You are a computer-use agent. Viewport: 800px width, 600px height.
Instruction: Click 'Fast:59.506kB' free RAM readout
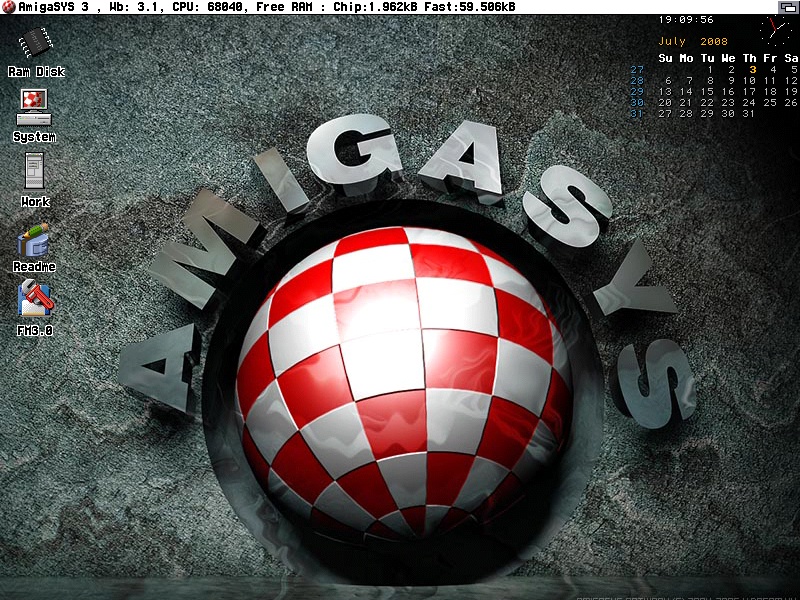[x=469, y=7]
